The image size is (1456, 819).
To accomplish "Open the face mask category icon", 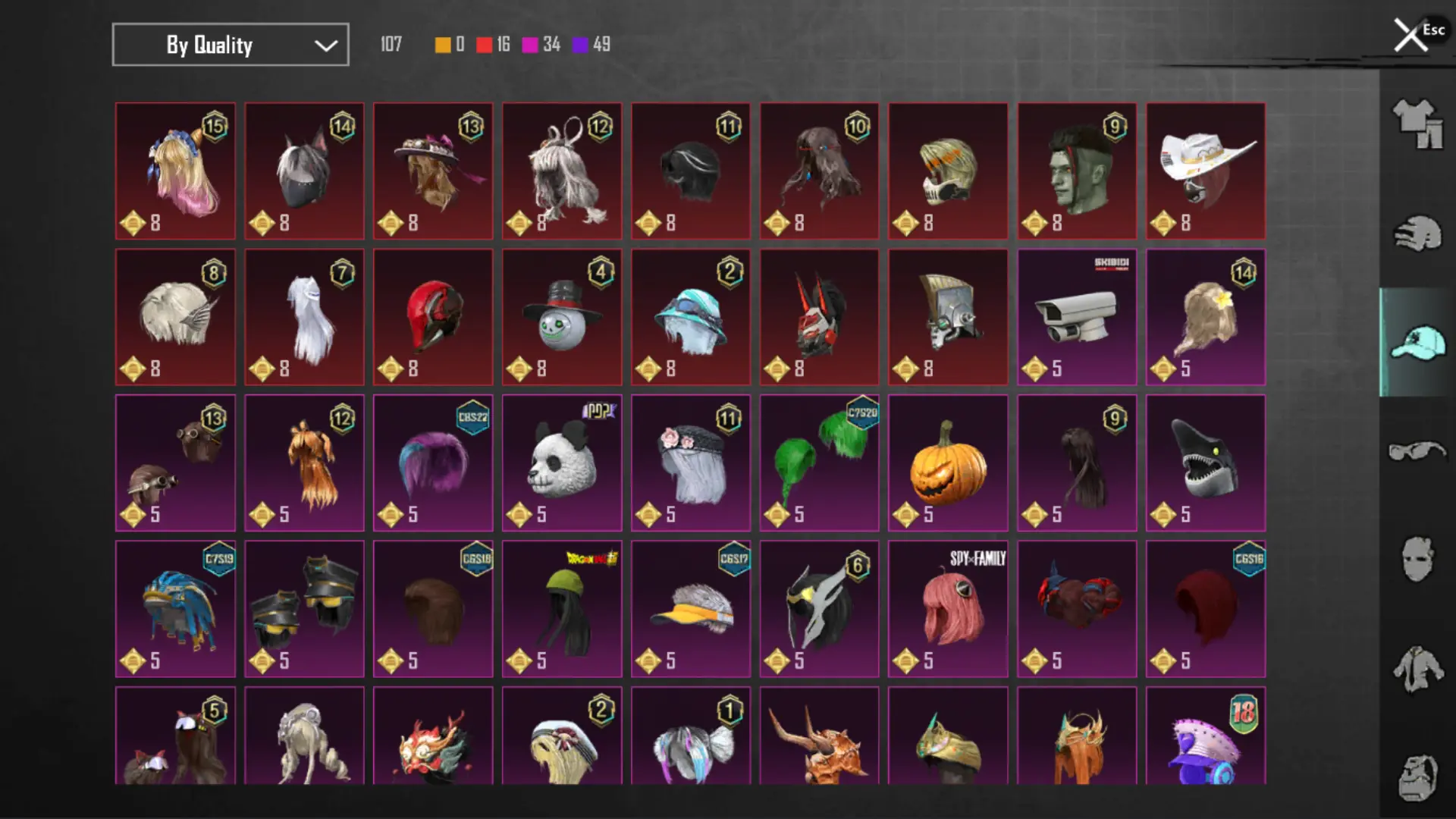I will [1417, 560].
